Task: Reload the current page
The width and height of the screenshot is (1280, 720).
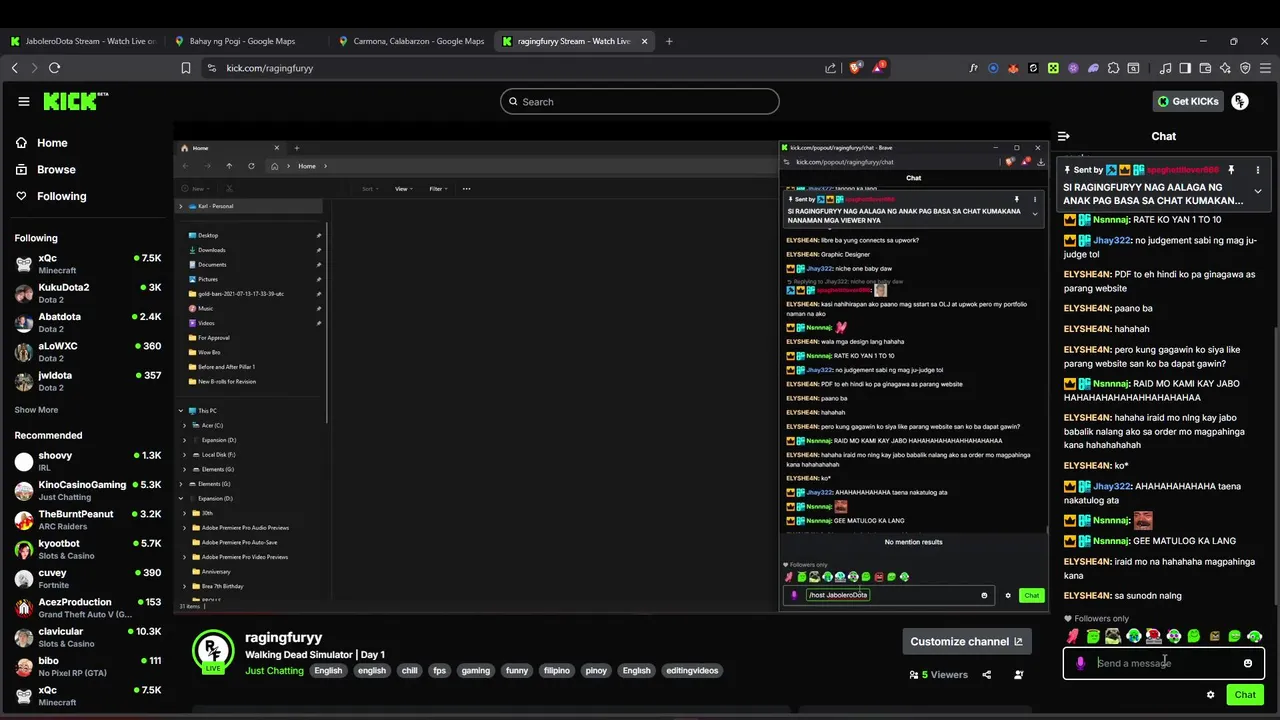Action: tap(54, 68)
